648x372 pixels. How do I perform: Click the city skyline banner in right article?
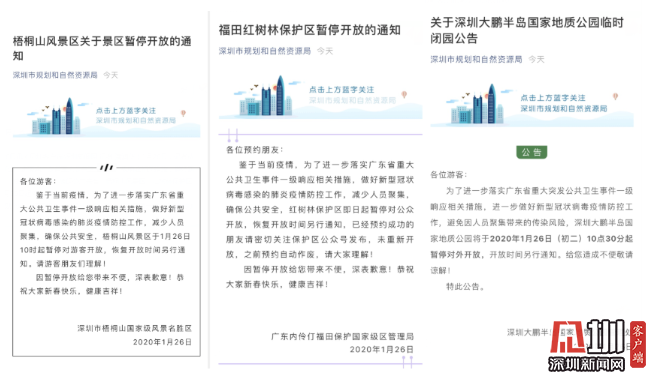pos(532,105)
